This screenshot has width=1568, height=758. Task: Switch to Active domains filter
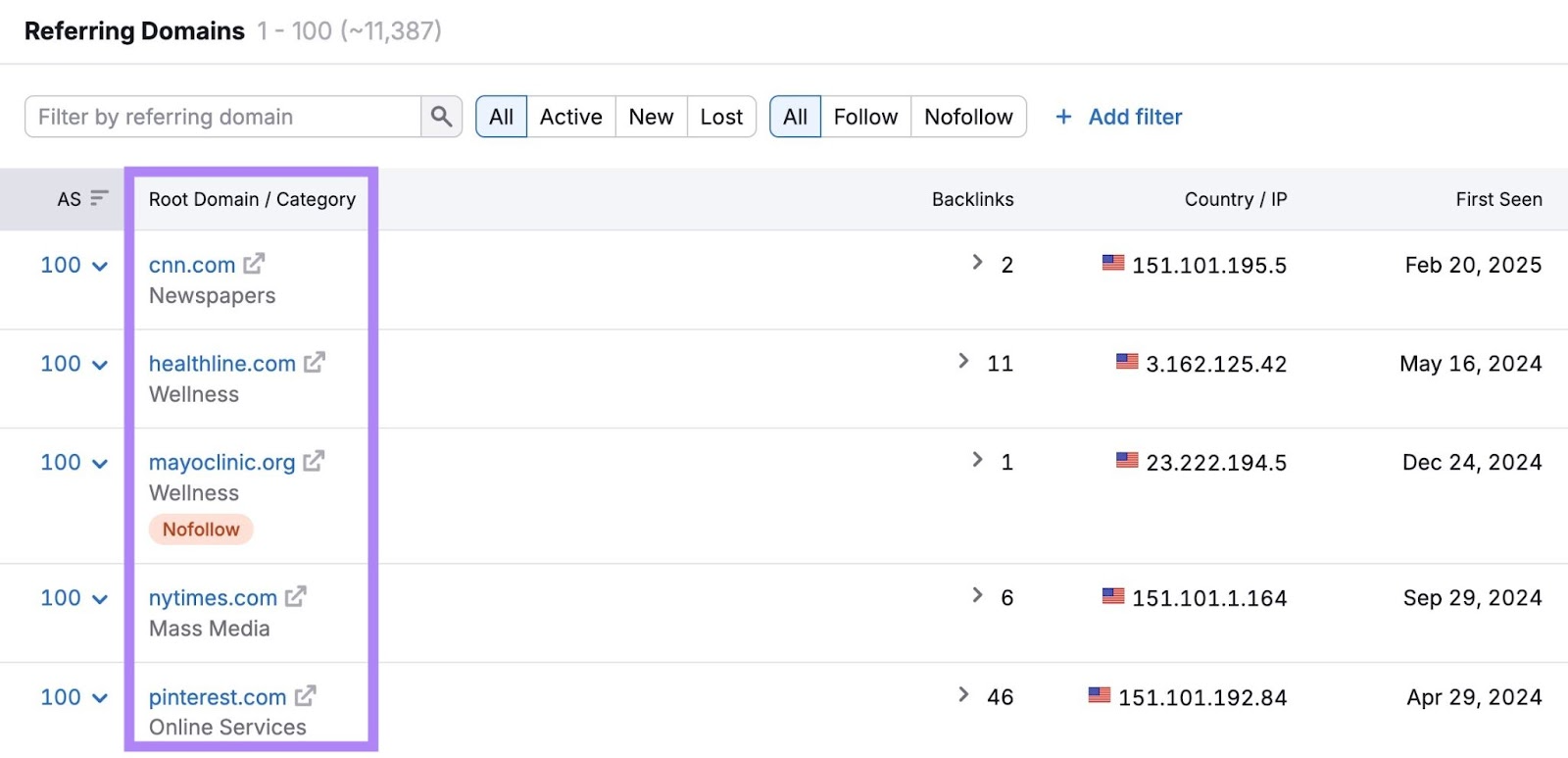pyautogui.click(x=570, y=117)
